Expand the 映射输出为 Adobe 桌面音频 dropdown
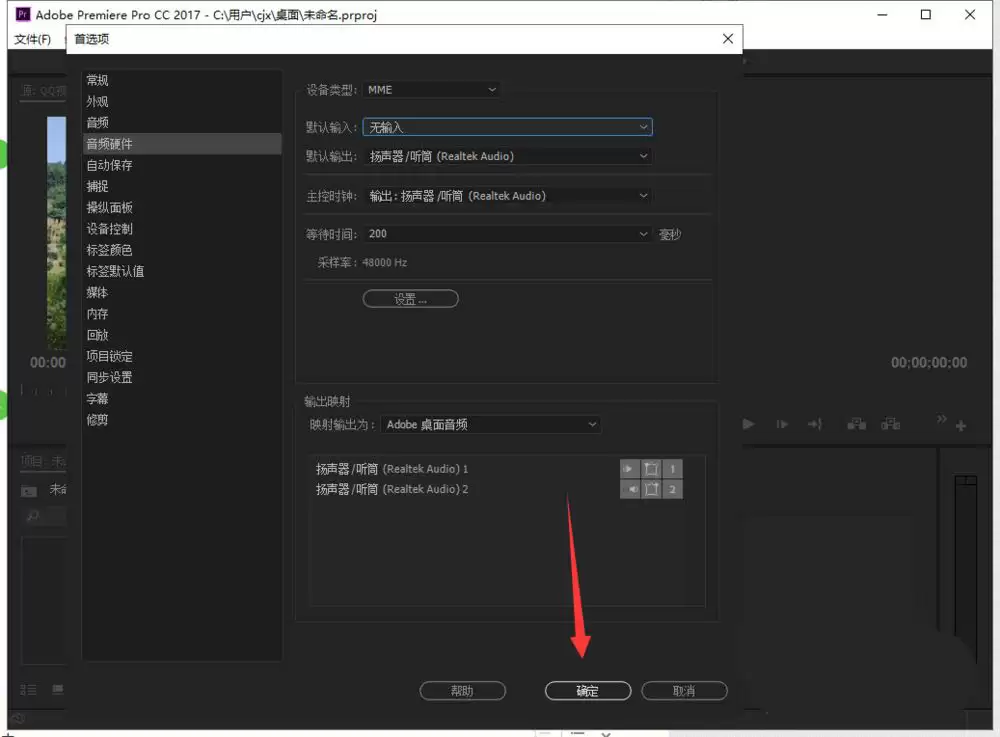 (x=490, y=425)
